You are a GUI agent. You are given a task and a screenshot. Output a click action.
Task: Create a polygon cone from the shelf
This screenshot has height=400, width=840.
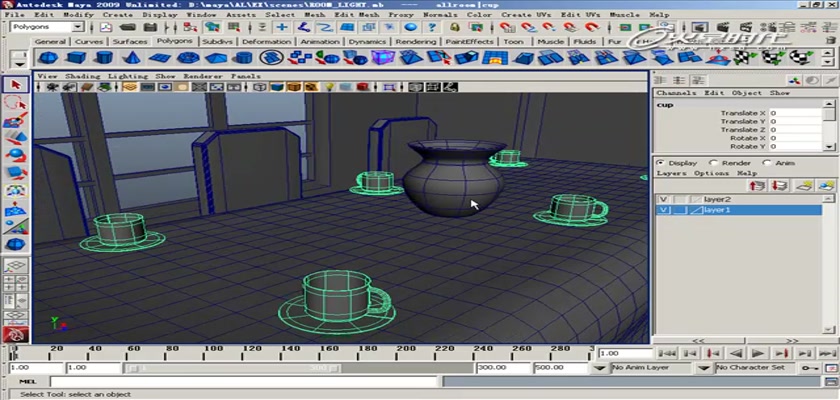tap(132, 57)
